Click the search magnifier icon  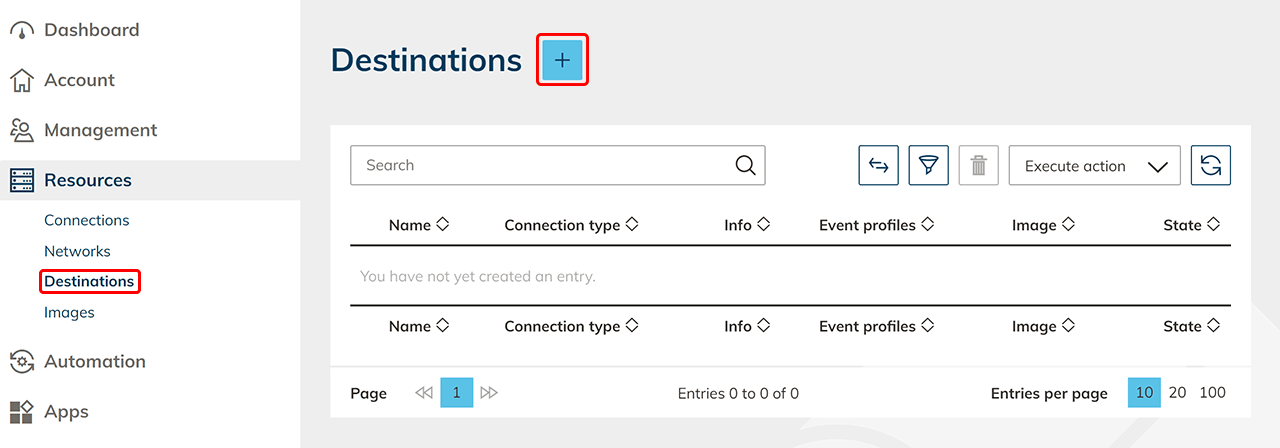click(745, 166)
